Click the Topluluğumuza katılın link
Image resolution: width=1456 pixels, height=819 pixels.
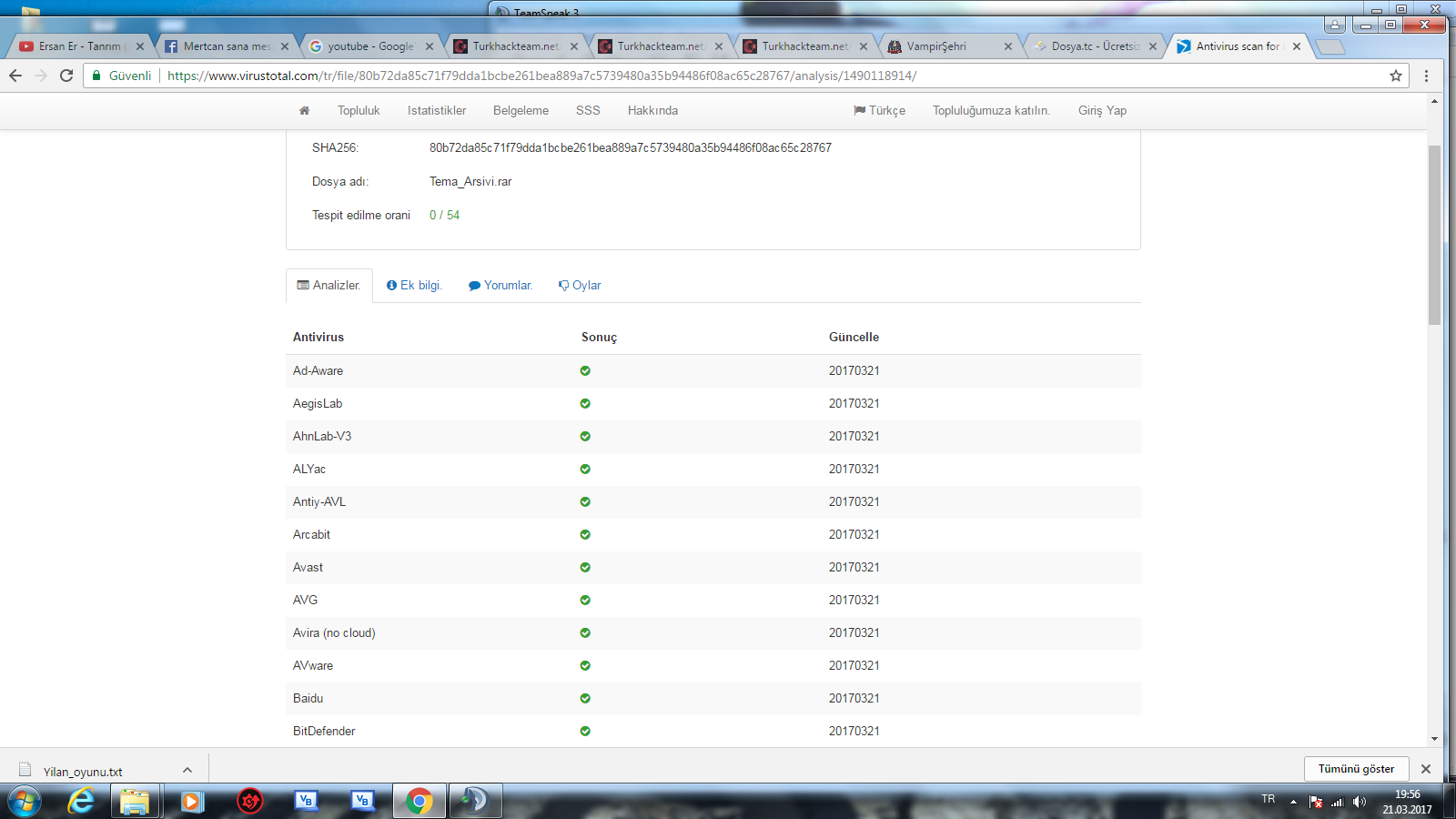pos(991,110)
